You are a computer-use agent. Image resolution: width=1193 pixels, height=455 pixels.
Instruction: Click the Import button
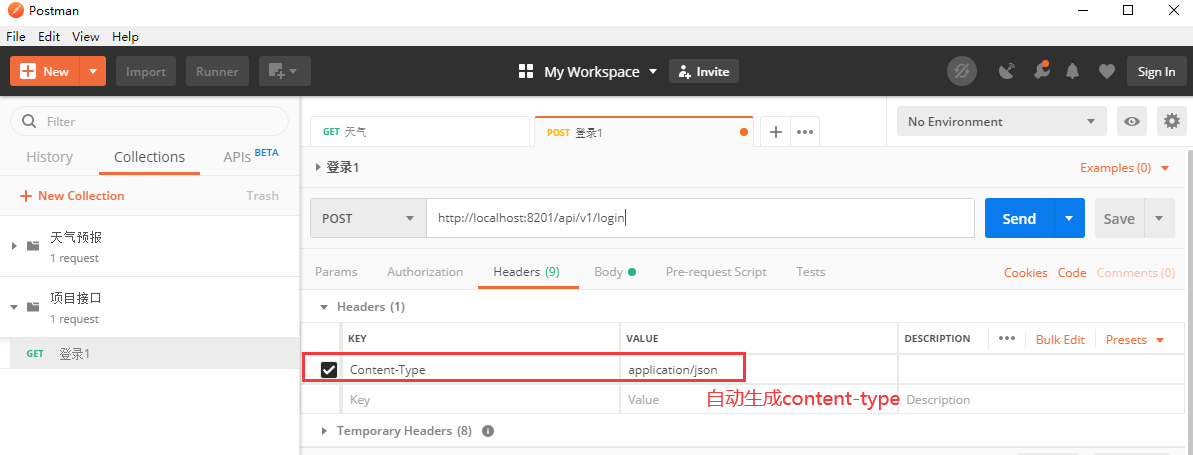tap(146, 72)
